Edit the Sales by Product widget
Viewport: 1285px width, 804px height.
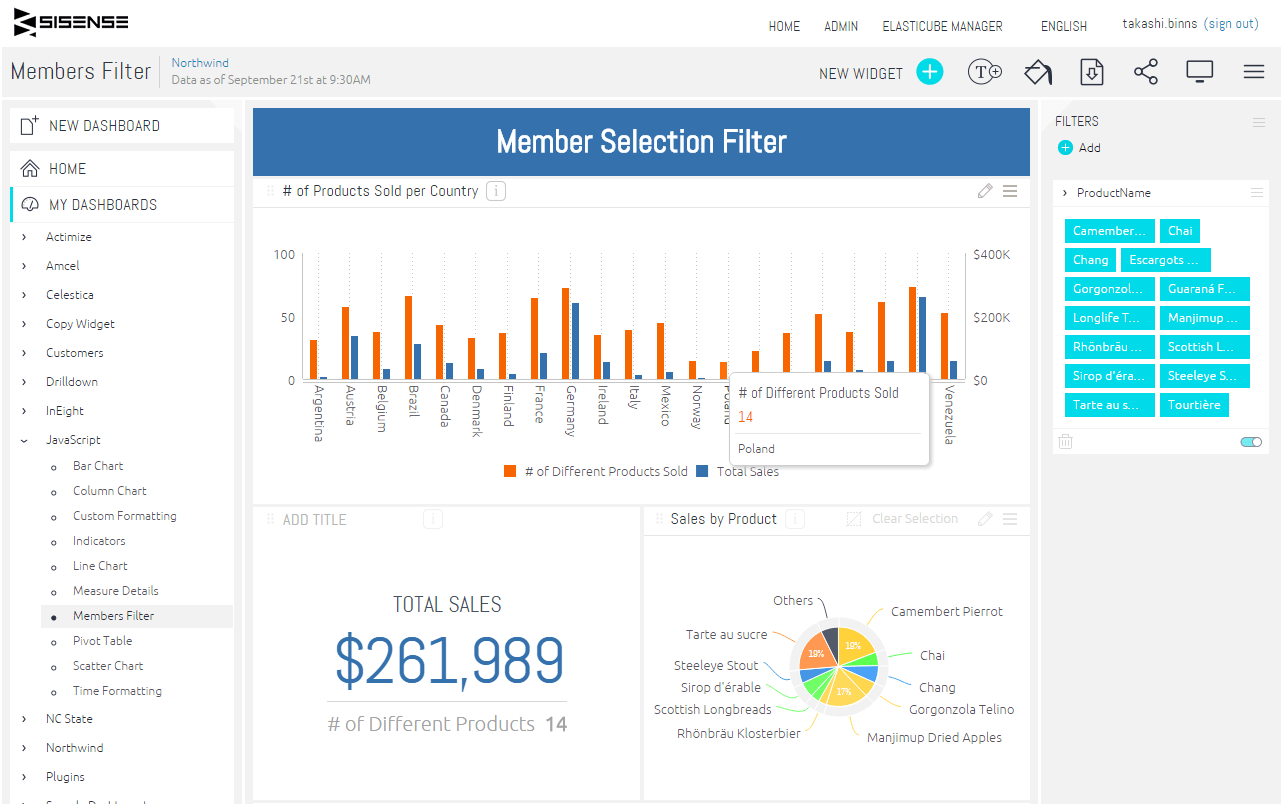click(985, 519)
